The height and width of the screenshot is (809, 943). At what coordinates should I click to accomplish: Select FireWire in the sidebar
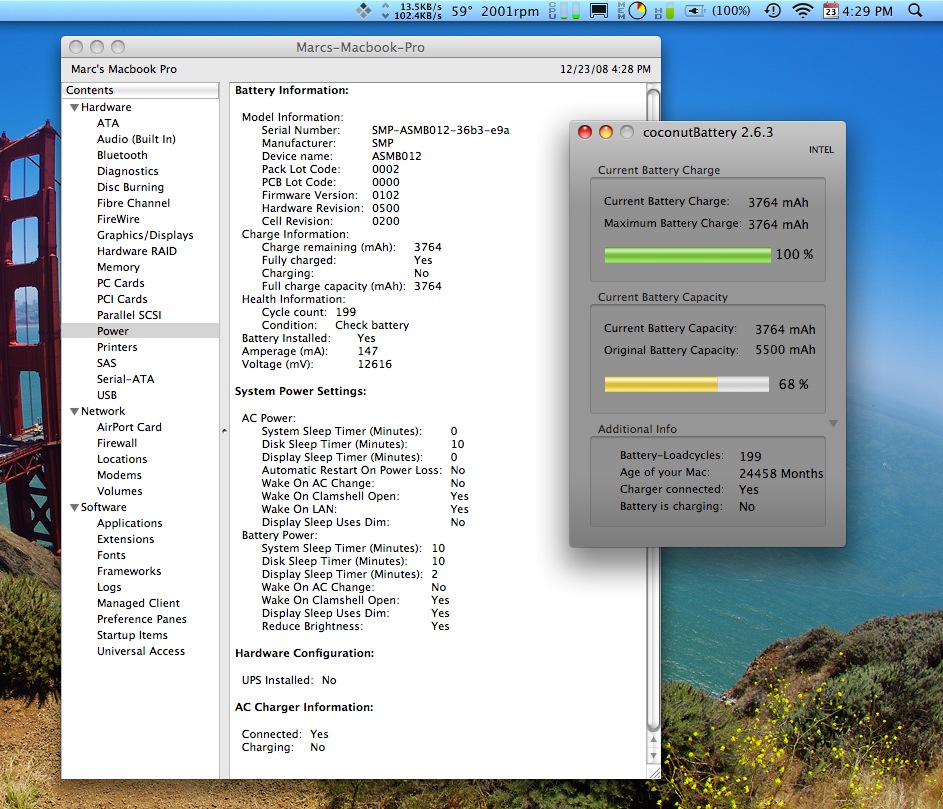pos(118,219)
